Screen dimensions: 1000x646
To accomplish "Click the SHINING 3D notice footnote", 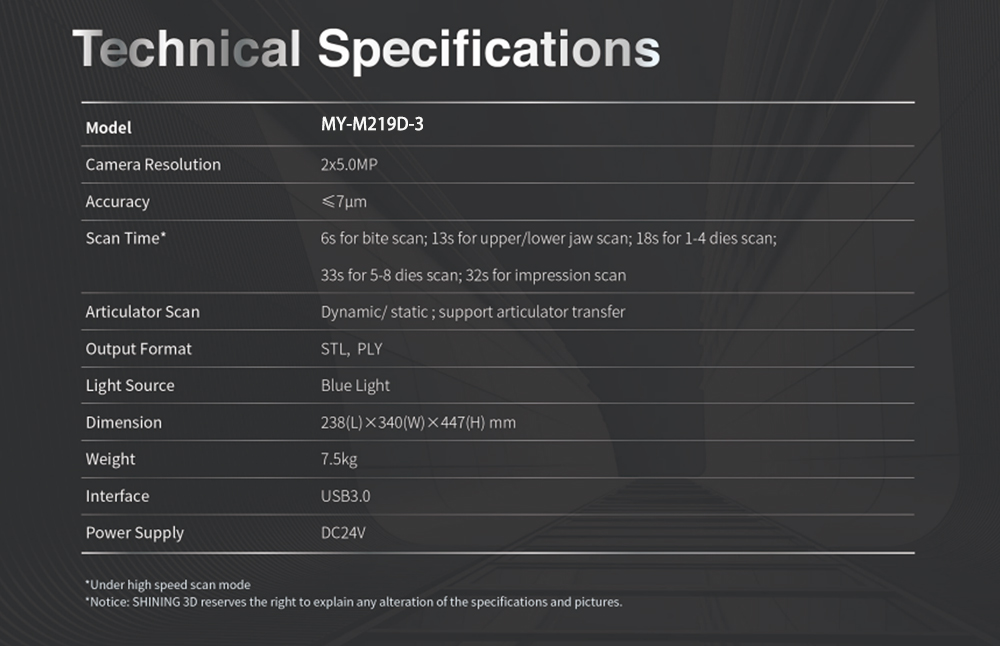I will click(353, 602).
